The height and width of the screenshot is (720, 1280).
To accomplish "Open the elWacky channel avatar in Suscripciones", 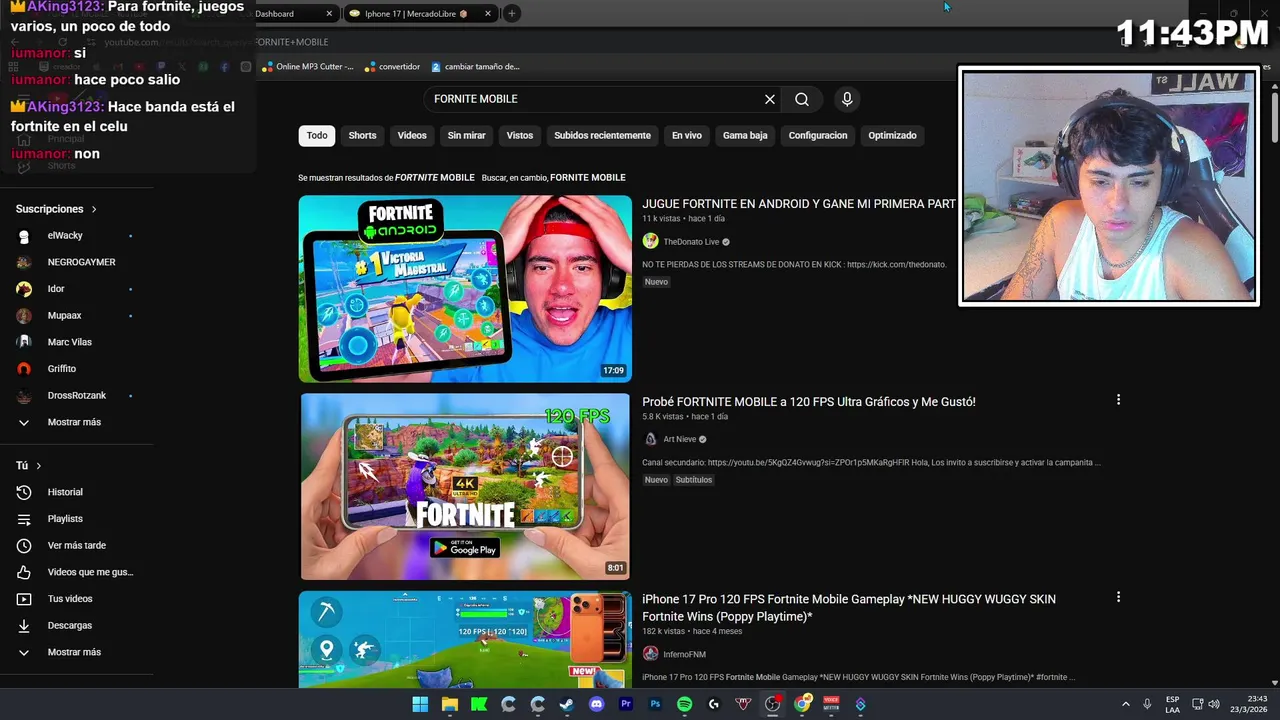I will coord(24,236).
